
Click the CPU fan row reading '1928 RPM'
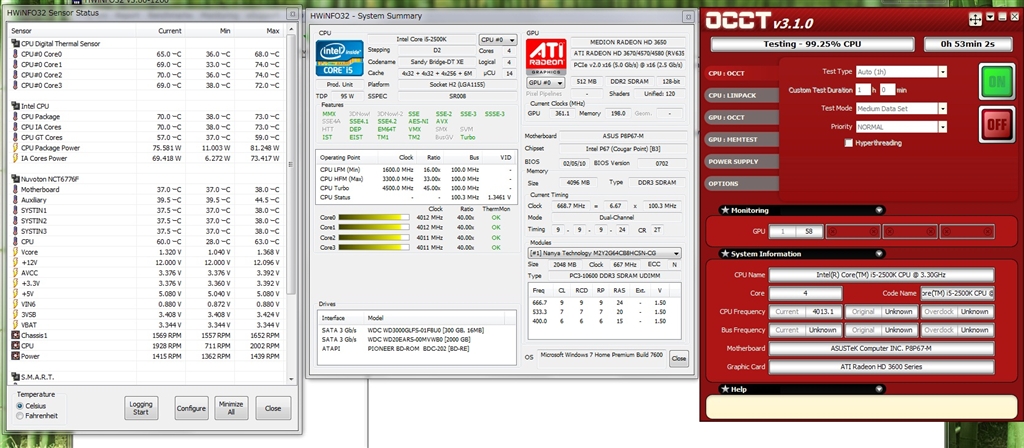click(x=147, y=345)
